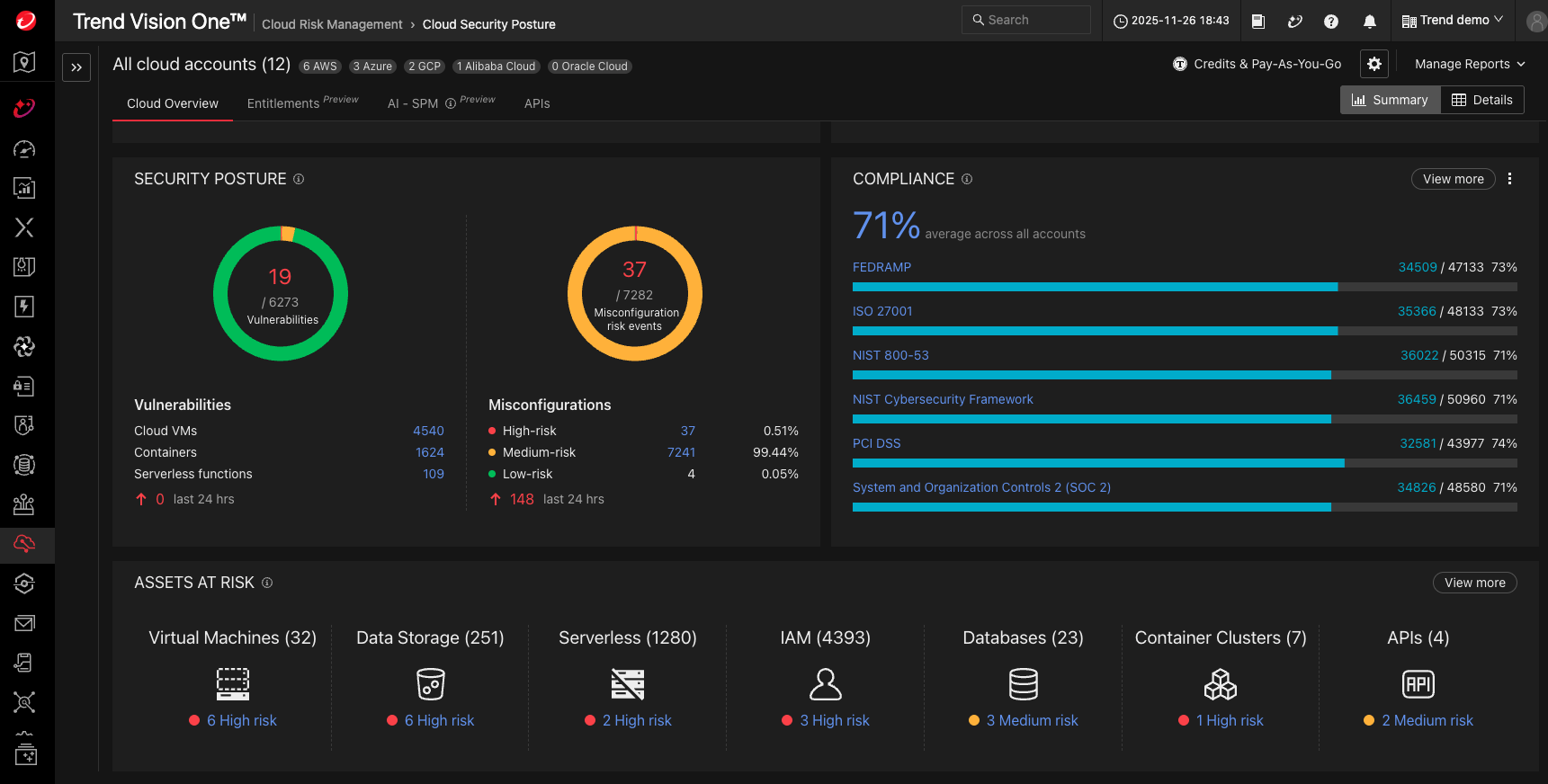
Task: Filter accounts by the 6 AWS tag
Action: point(319,67)
